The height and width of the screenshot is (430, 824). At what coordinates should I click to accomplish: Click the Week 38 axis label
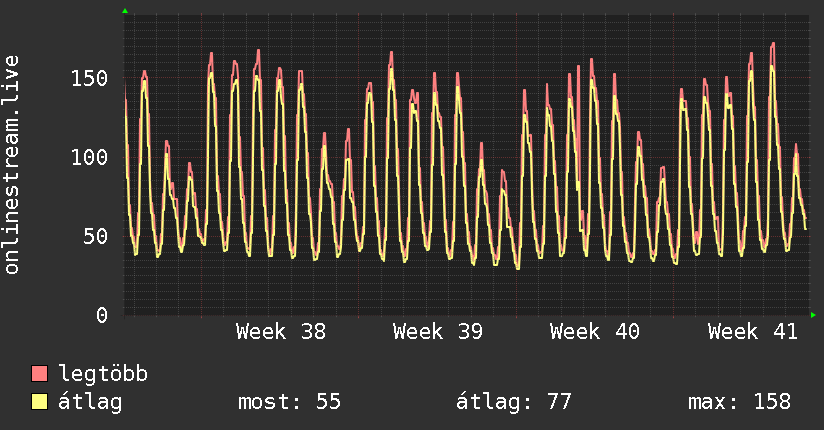[281, 332]
